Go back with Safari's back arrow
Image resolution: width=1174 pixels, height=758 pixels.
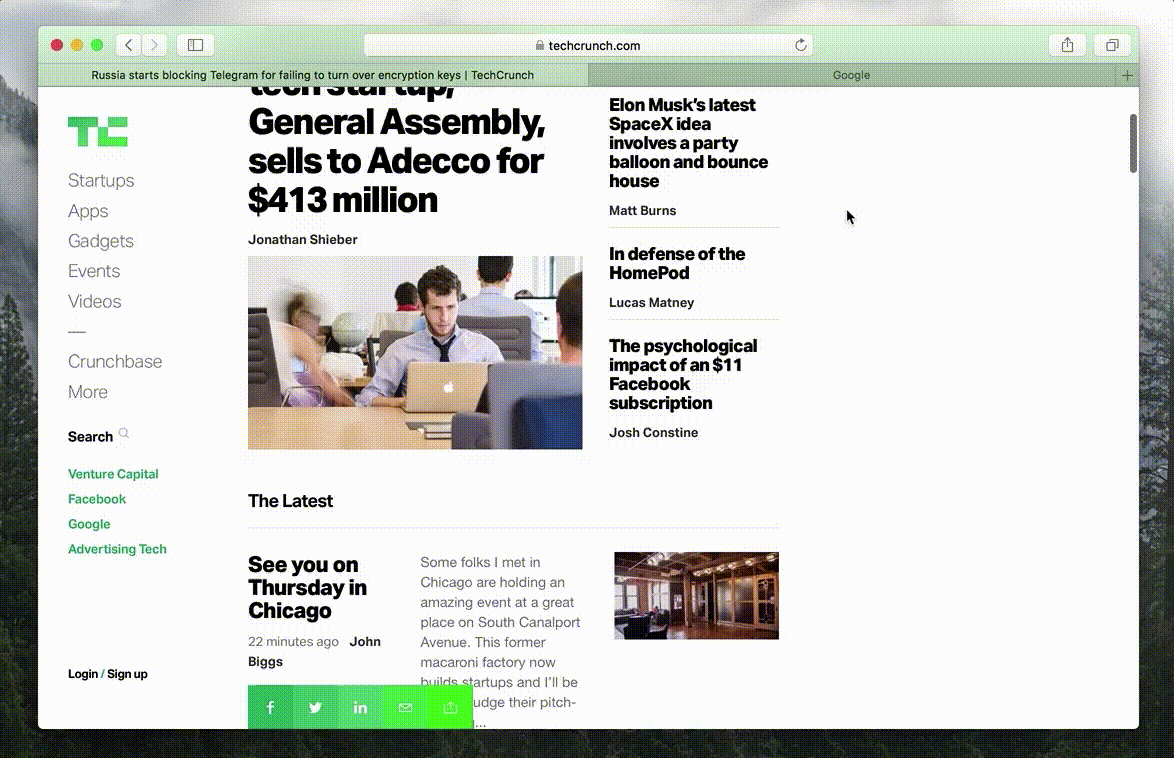[129, 45]
